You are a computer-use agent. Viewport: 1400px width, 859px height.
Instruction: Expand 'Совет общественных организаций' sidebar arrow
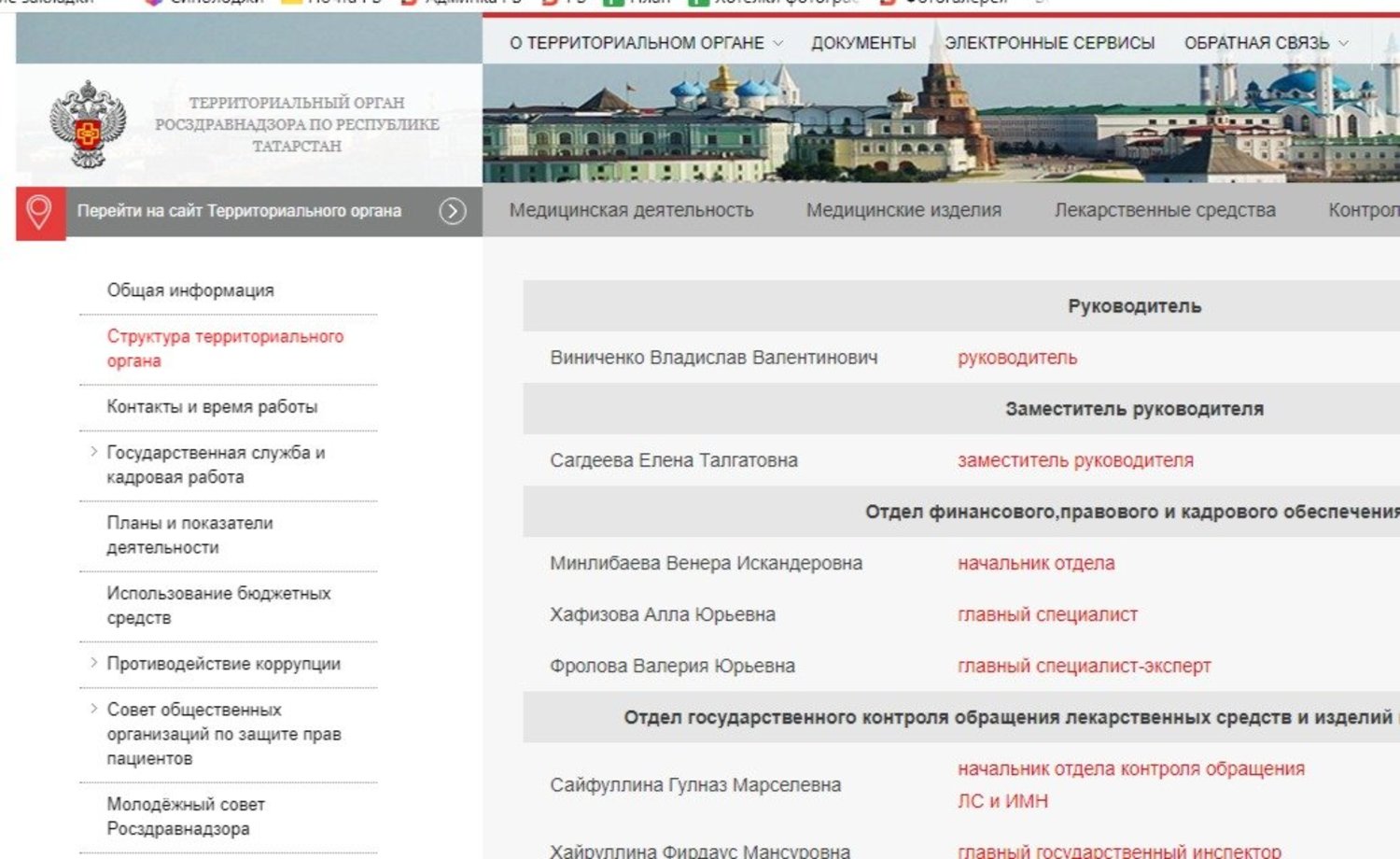93,709
